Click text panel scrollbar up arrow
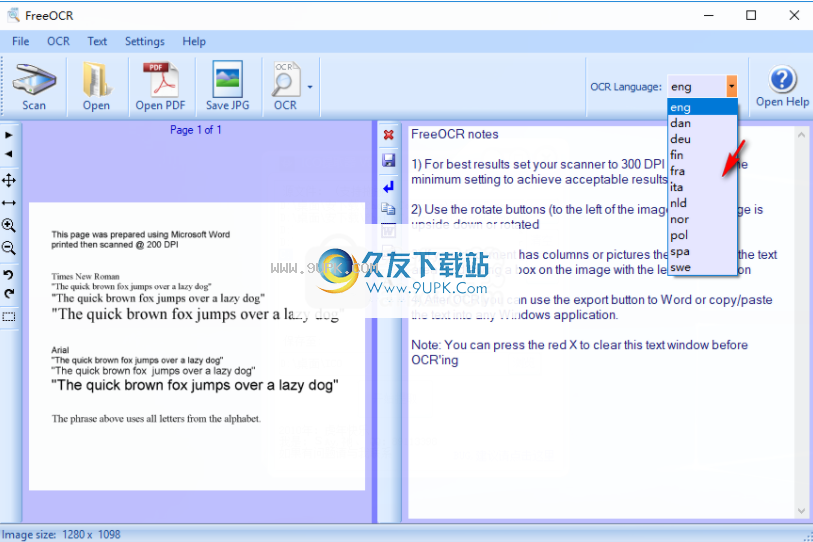Screen dimensions: 813x542 tap(801, 135)
